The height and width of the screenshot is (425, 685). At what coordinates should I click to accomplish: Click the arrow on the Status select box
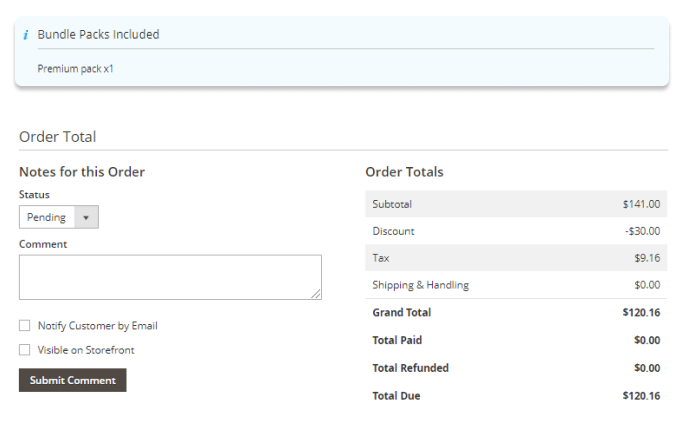[x=86, y=217]
